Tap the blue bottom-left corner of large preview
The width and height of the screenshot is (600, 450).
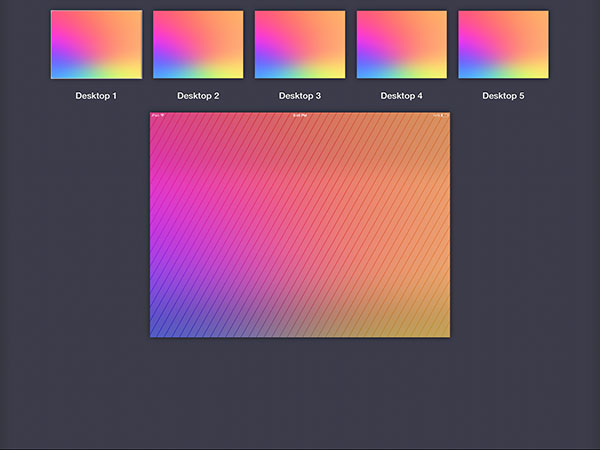point(158,329)
